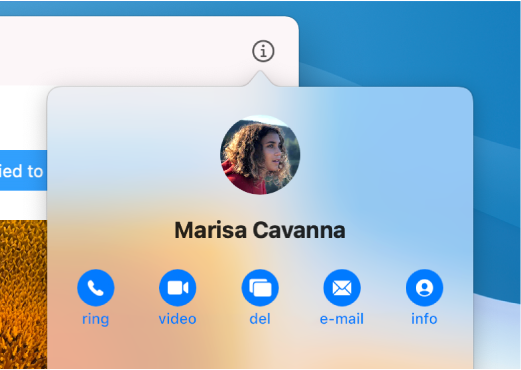Send an email using the envelope icon
This screenshot has height=370, width=521.
342,288
